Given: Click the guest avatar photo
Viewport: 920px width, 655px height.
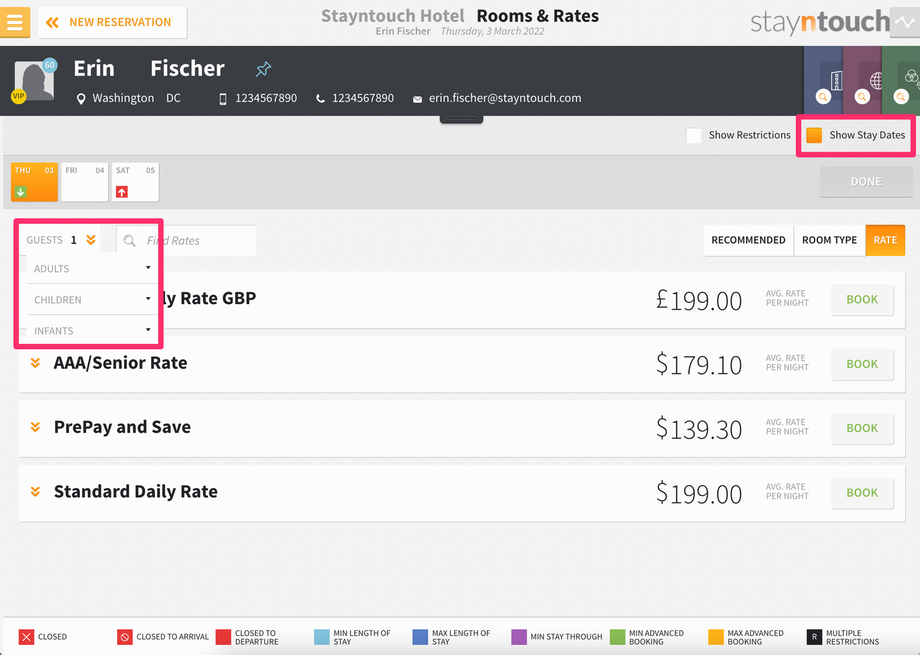Looking at the screenshot, I should (34, 80).
